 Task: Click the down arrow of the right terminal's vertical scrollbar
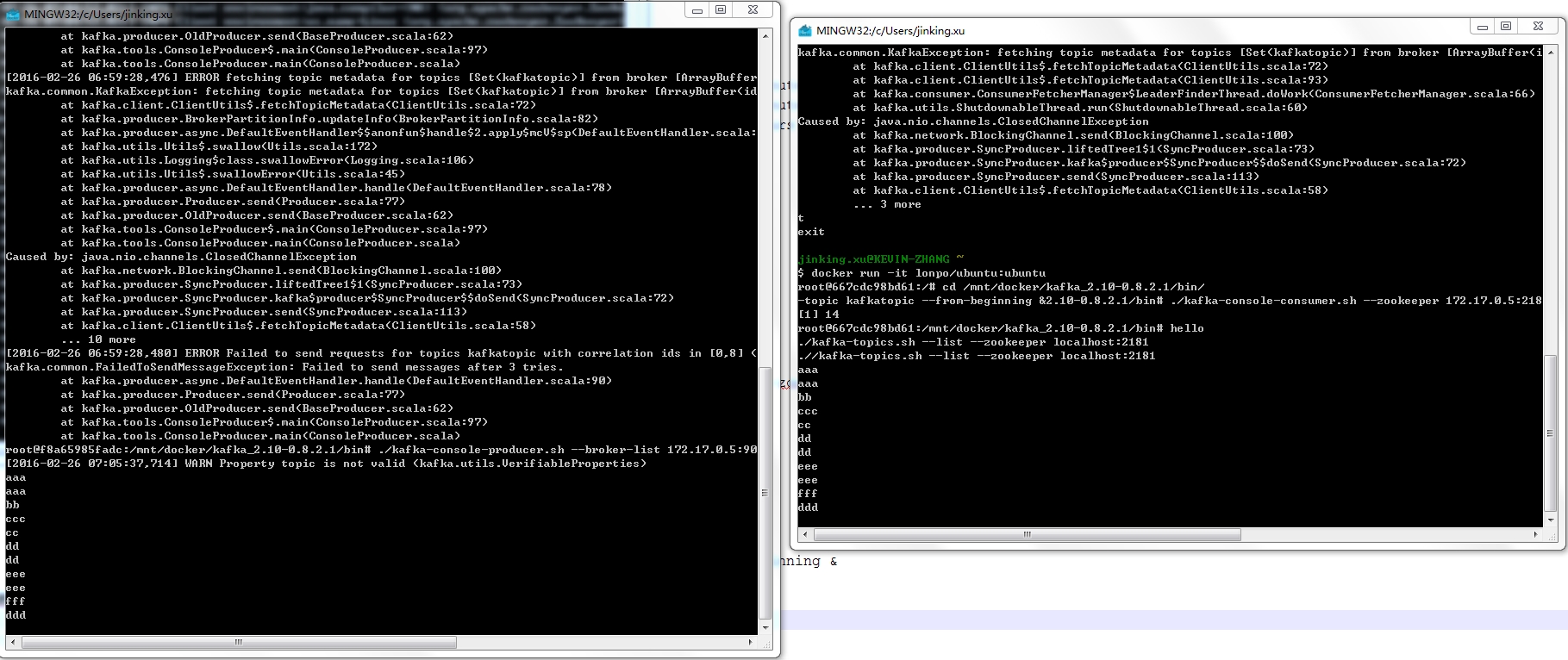1551,520
